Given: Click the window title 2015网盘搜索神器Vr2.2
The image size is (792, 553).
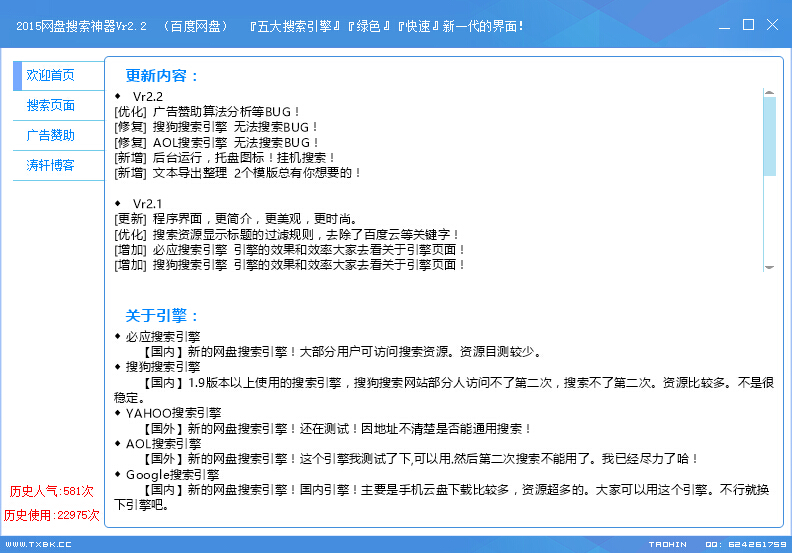Looking at the screenshot, I should tap(81, 26).
